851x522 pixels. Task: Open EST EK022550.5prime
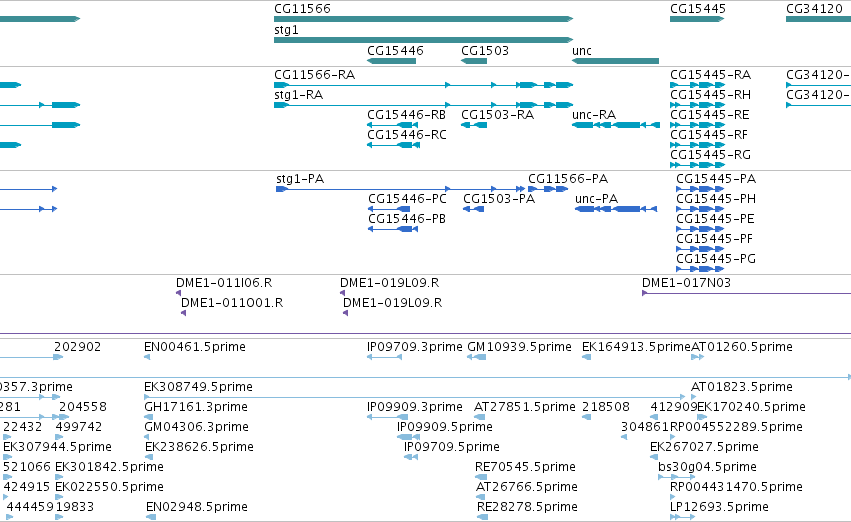click(109, 487)
